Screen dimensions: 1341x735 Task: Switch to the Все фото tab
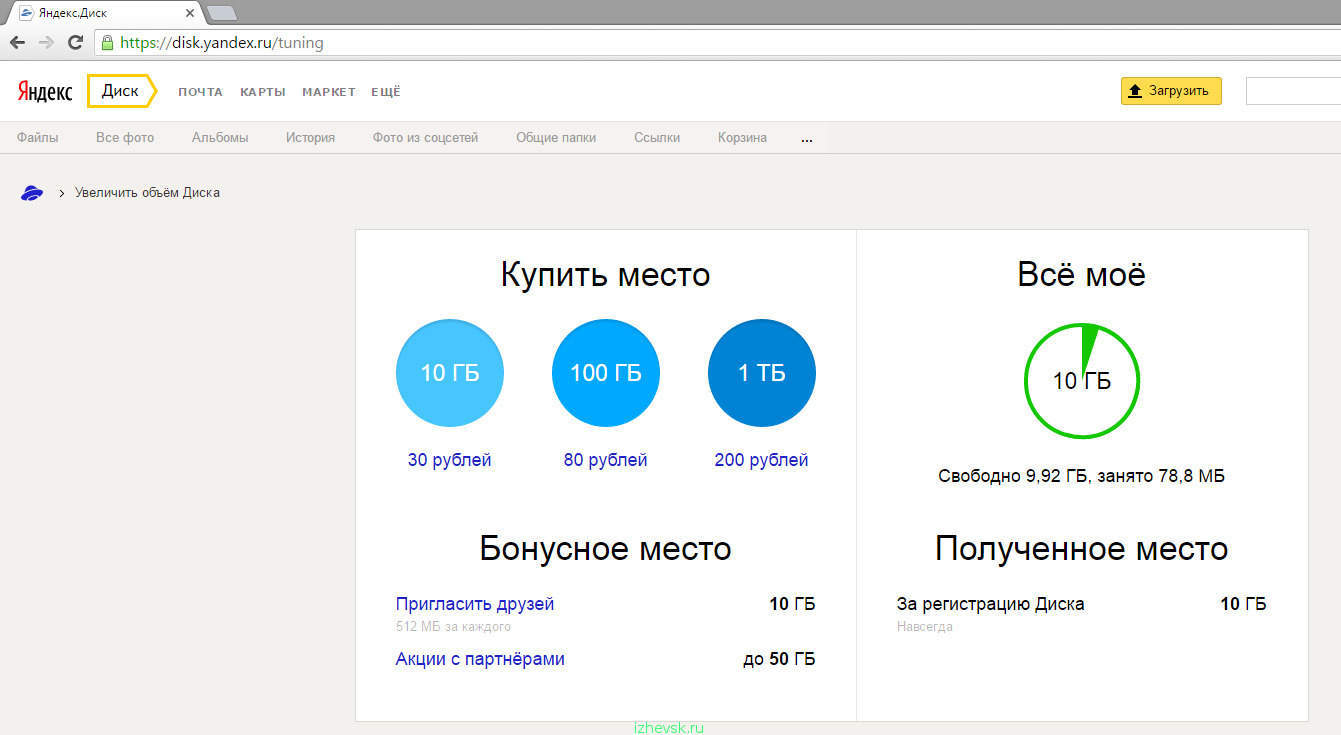pos(125,138)
